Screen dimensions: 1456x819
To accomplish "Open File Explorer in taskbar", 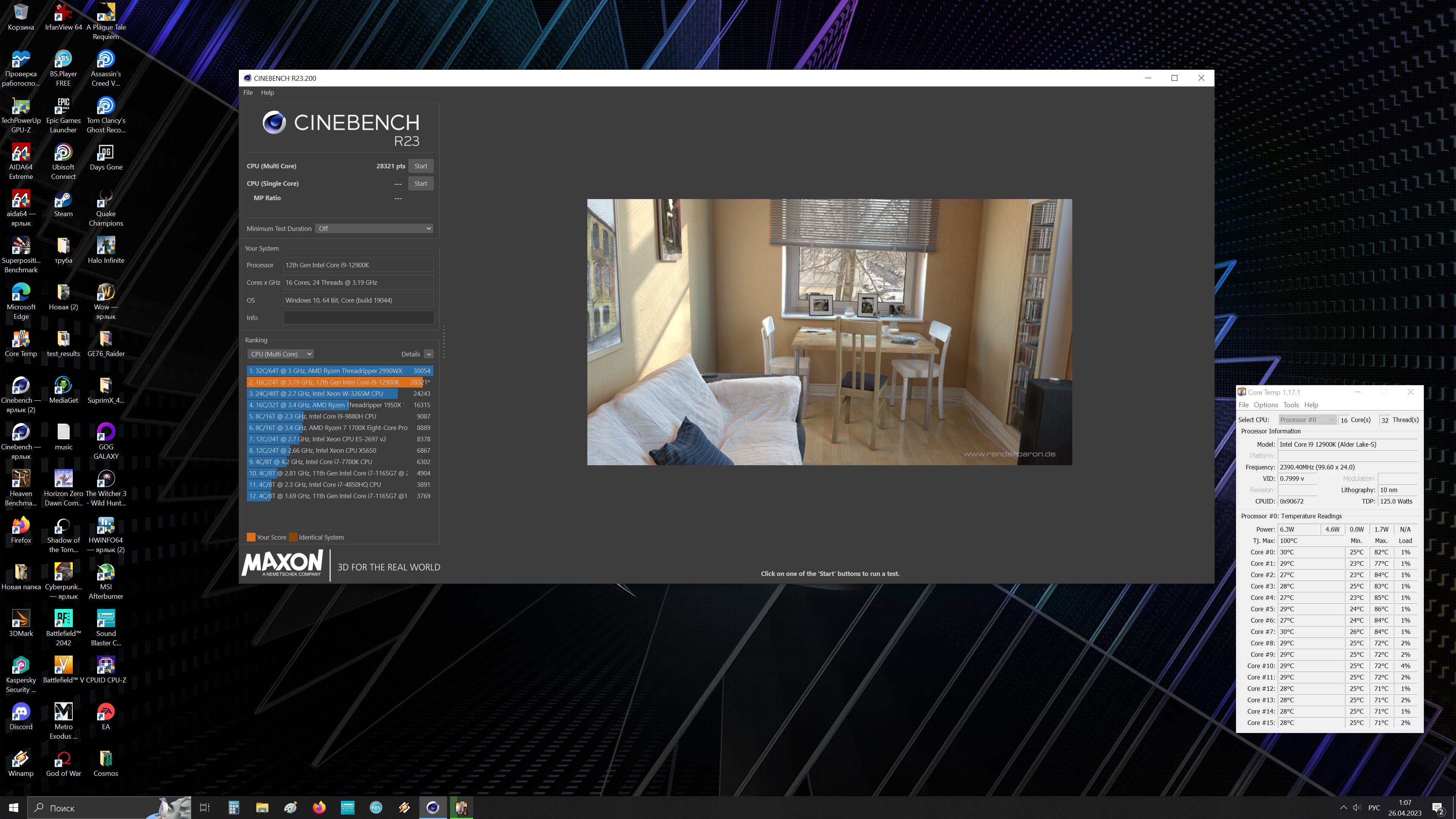I will pyautogui.click(x=262, y=808).
